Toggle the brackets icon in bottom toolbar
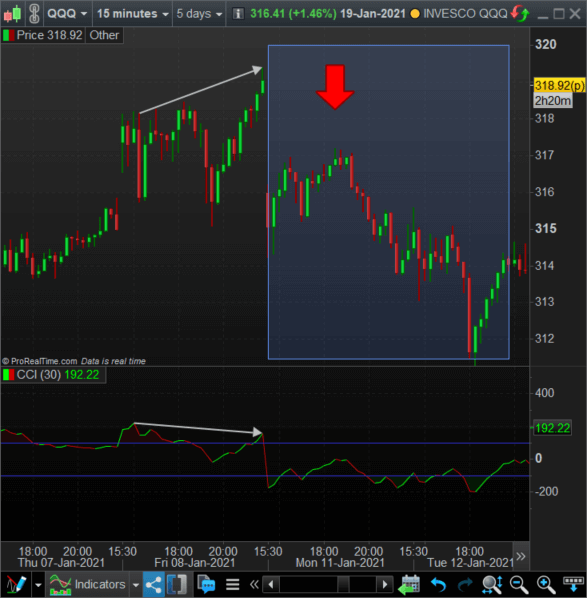587x598 pixels. point(177,584)
